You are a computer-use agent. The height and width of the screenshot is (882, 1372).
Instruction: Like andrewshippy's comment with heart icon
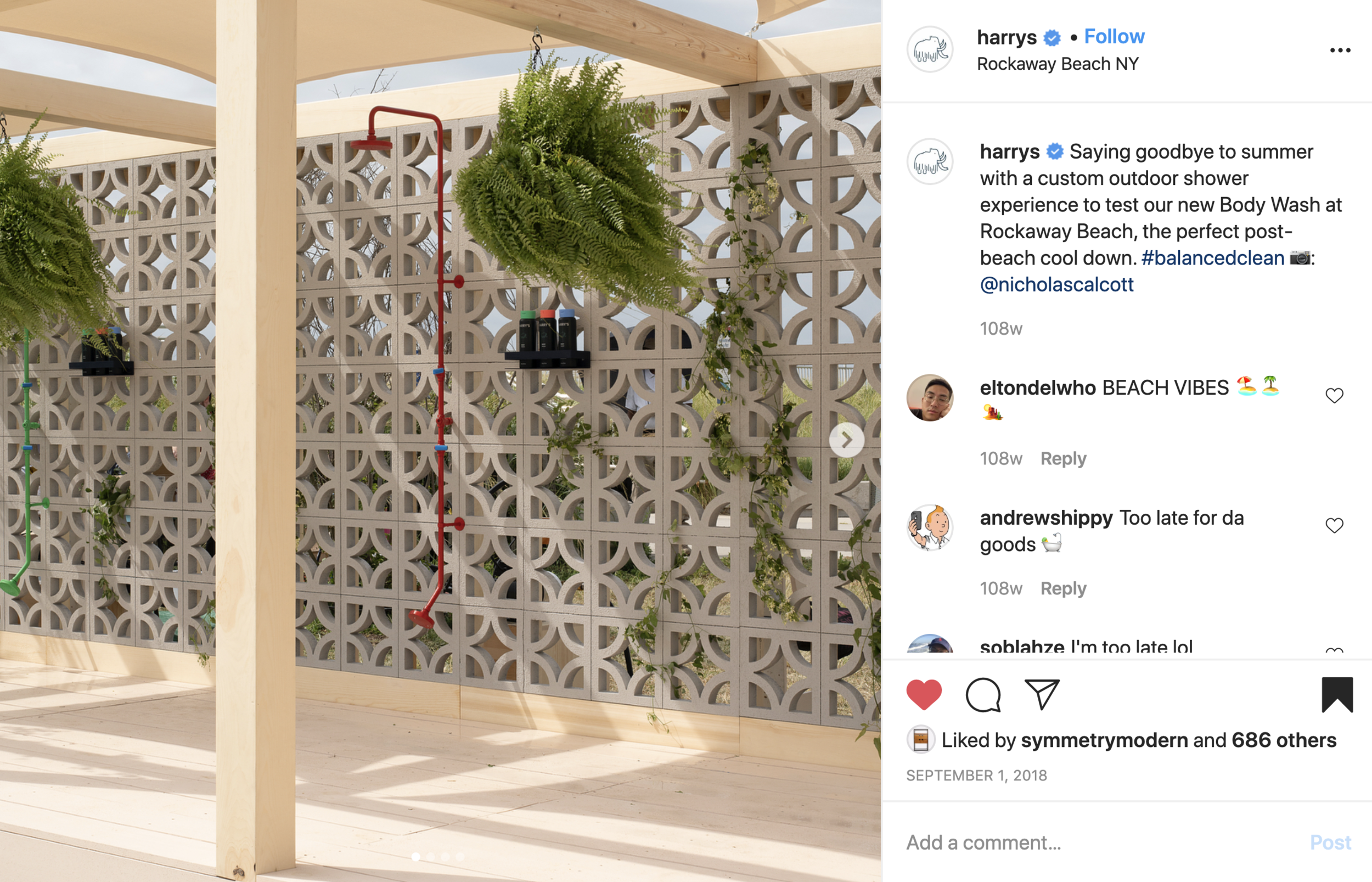point(1334,526)
